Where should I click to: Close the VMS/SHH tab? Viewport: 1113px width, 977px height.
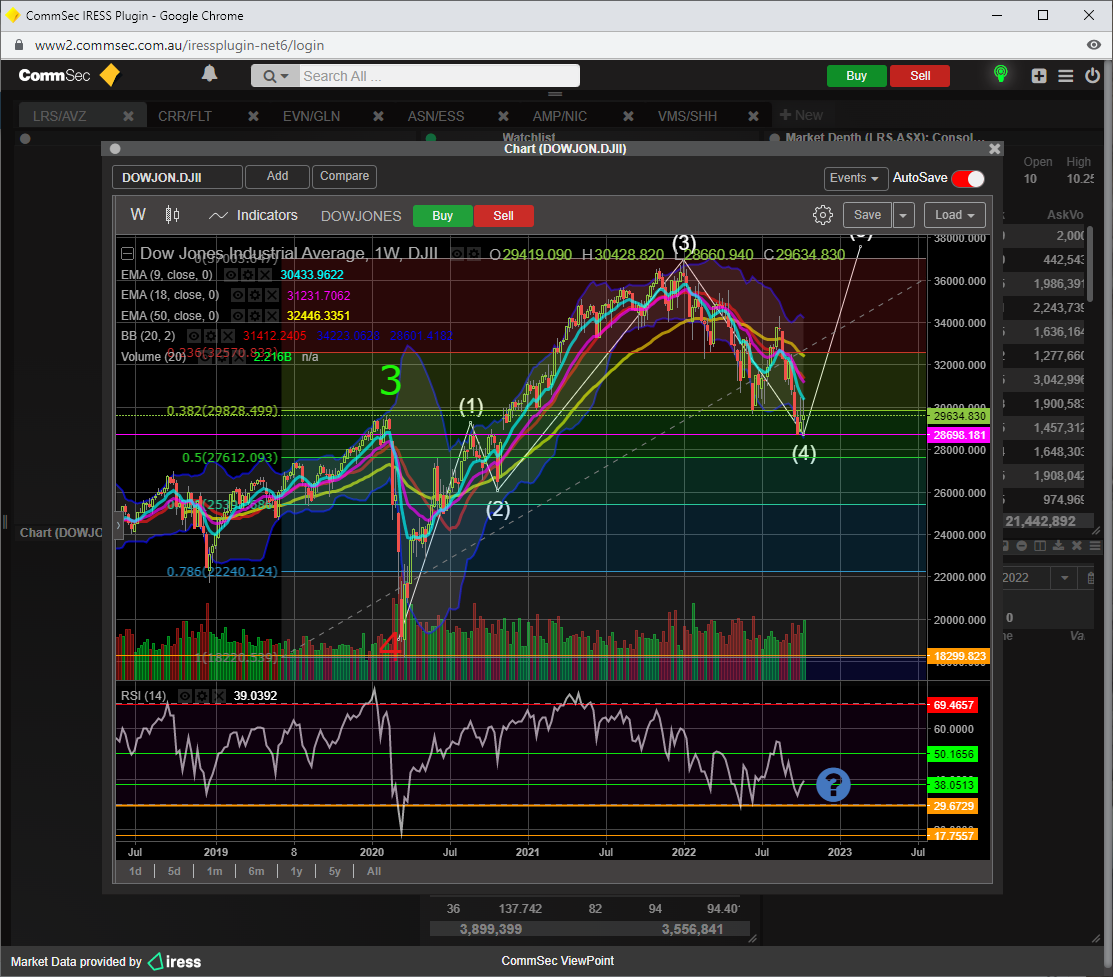click(x=753, y=116)
